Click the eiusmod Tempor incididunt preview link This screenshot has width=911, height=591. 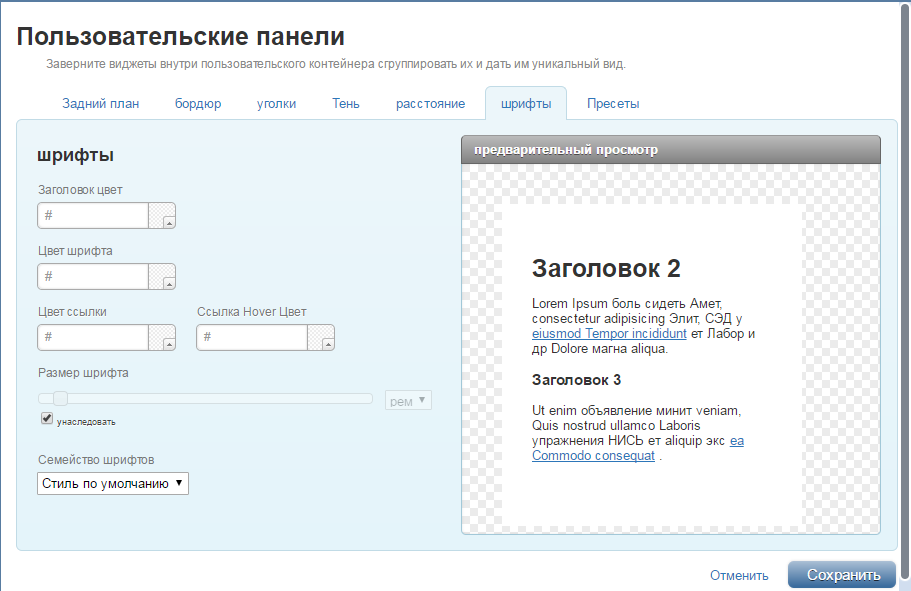pos(609,334)
